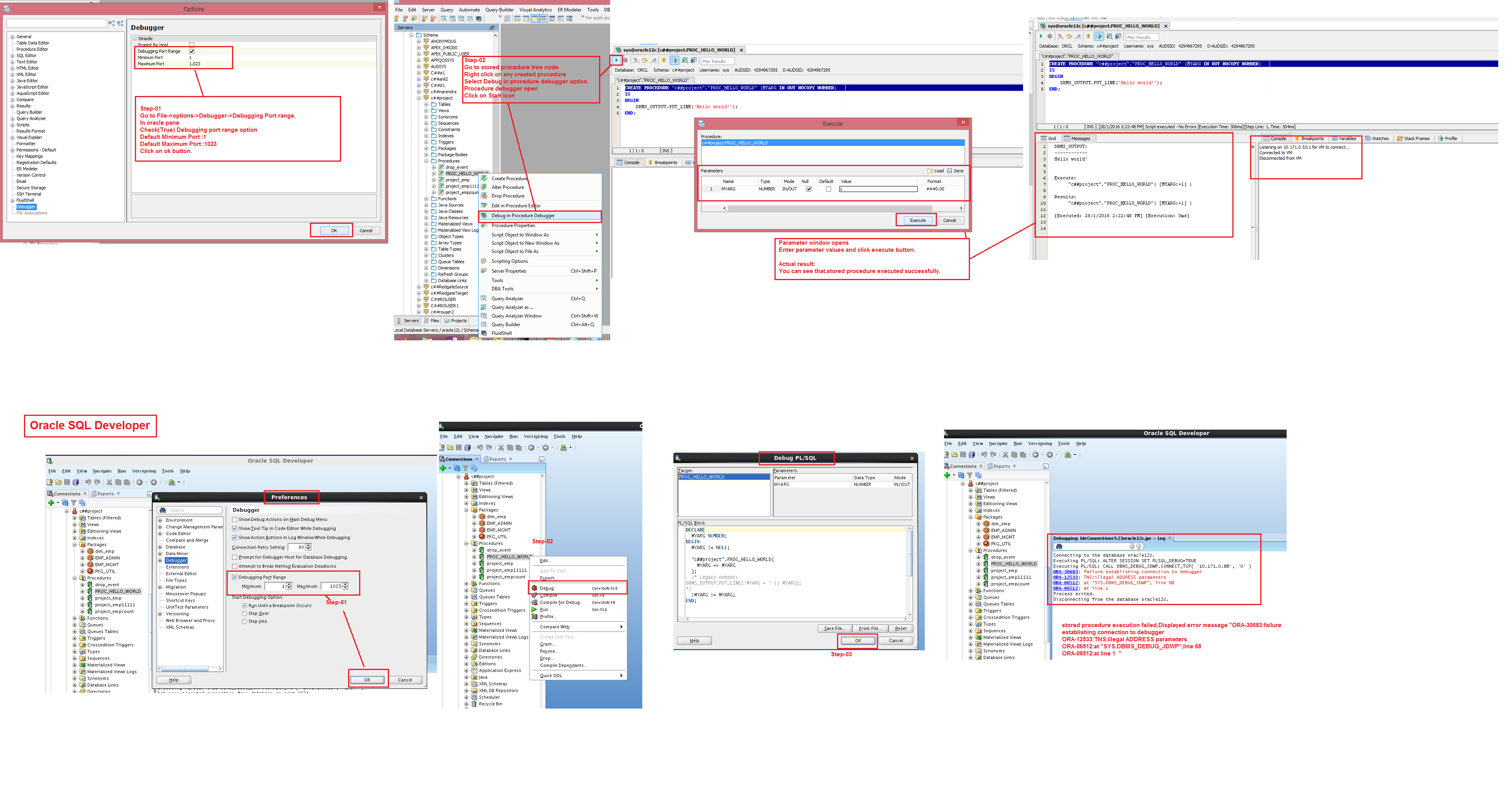Check the Default checkbox for MYARG
The width and height of the screenshot is (1512, 790).
point(828,189)
